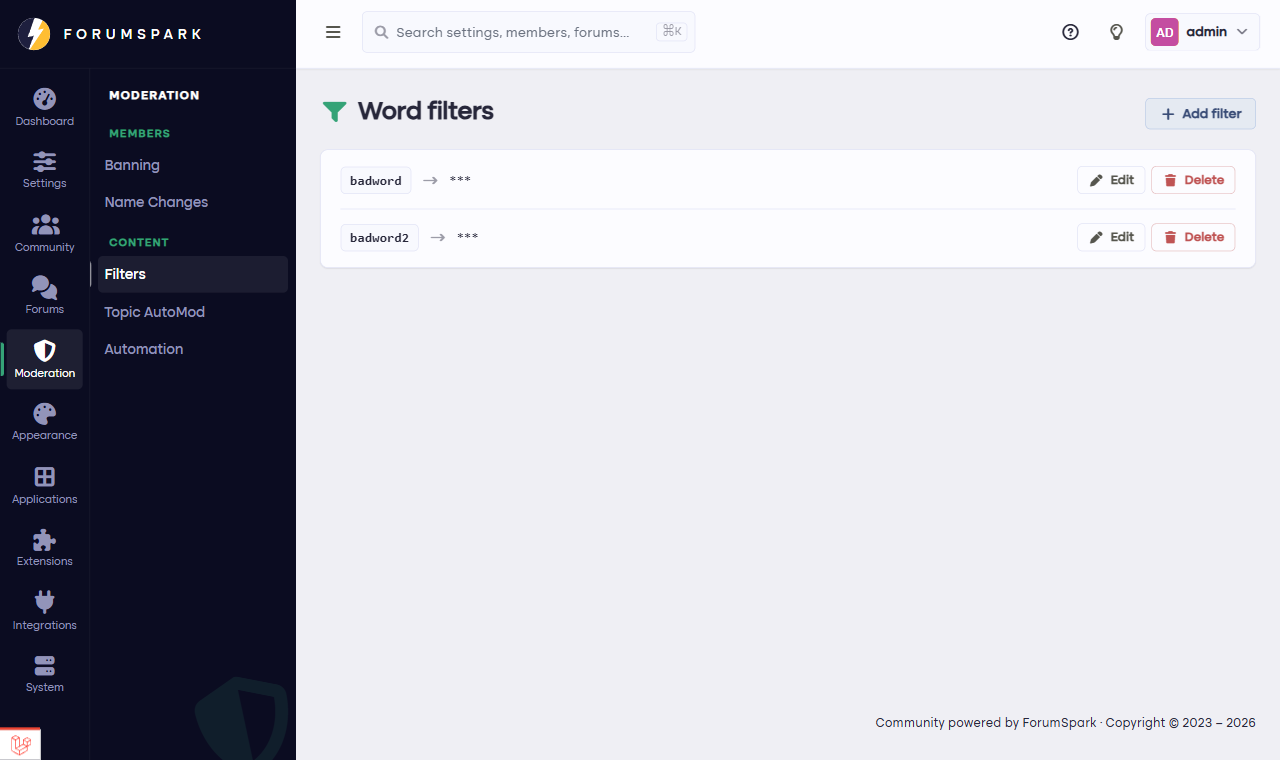Click the Add filter button
Screen dimensions: 1280x760
[x=1200, y=114]
